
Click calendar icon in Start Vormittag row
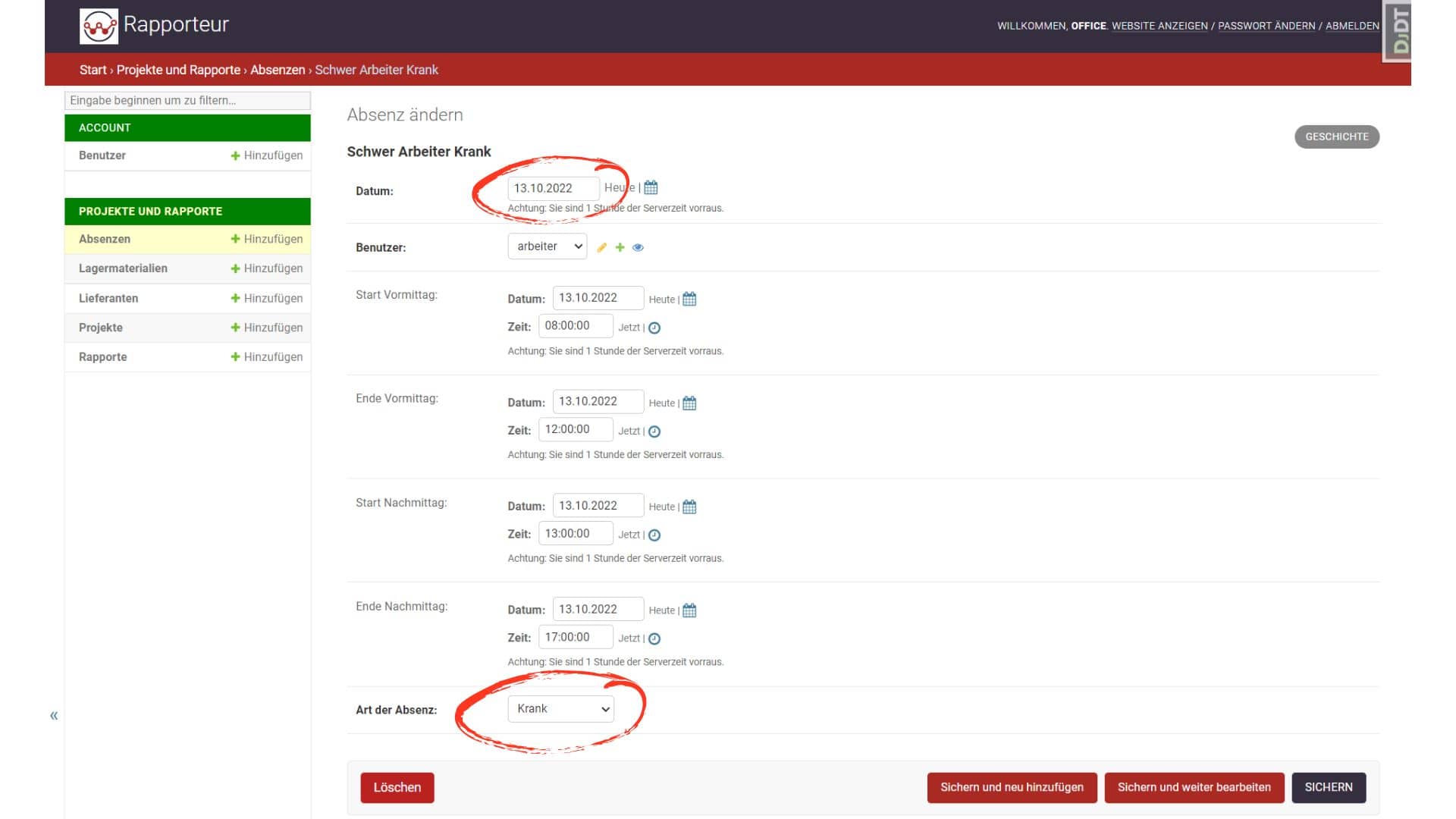coord(689,299)
